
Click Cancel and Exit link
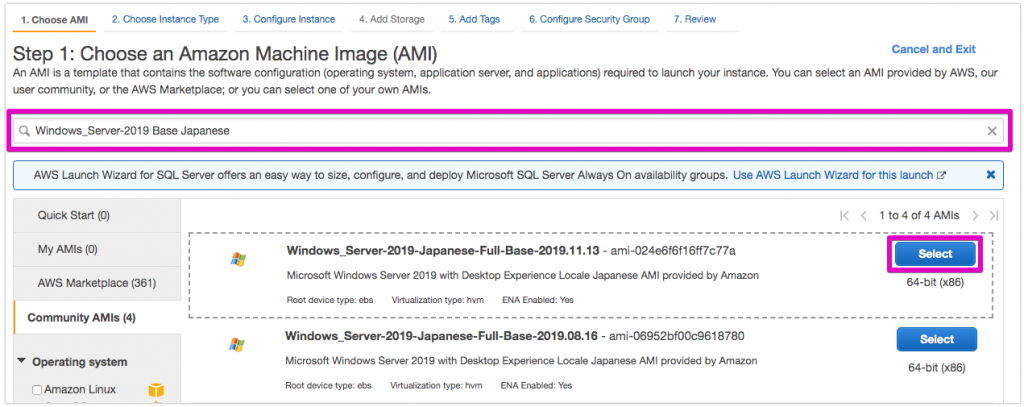coord(933,49)
